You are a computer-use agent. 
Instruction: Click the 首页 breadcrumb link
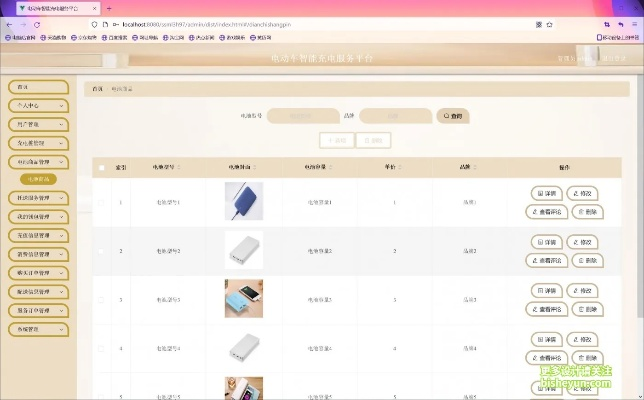(x=97, y=89)
